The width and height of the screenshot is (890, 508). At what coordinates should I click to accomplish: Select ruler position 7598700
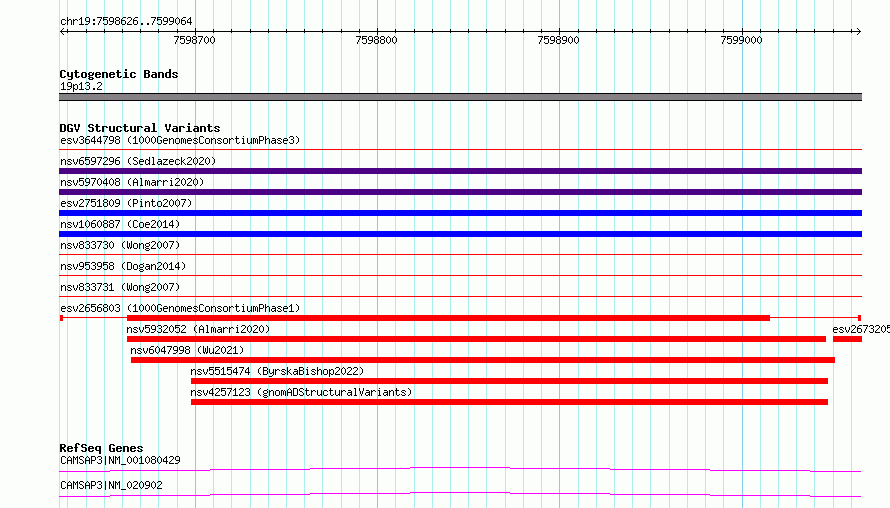(x=194, y=40)
